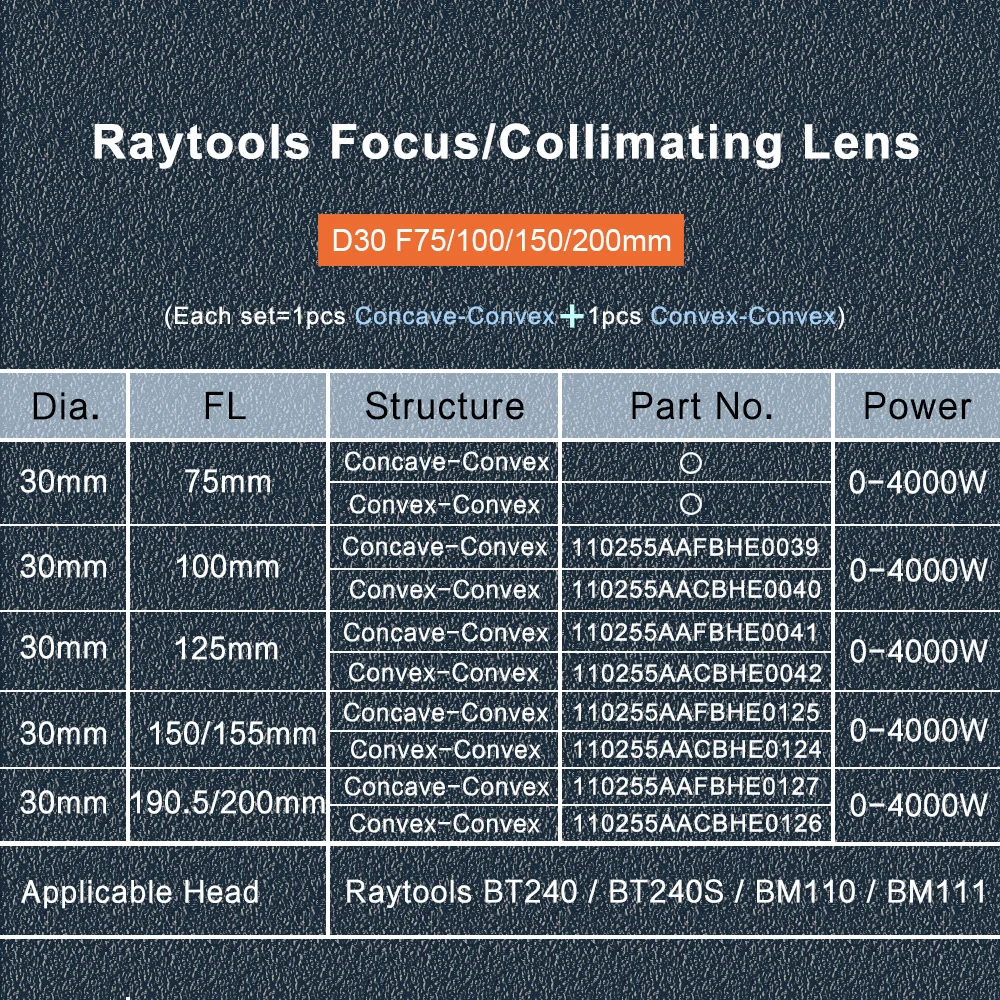Click the "30mm" diameter cell in the 75mm row
This screenshot has width=1000, height=1000.
64,482
